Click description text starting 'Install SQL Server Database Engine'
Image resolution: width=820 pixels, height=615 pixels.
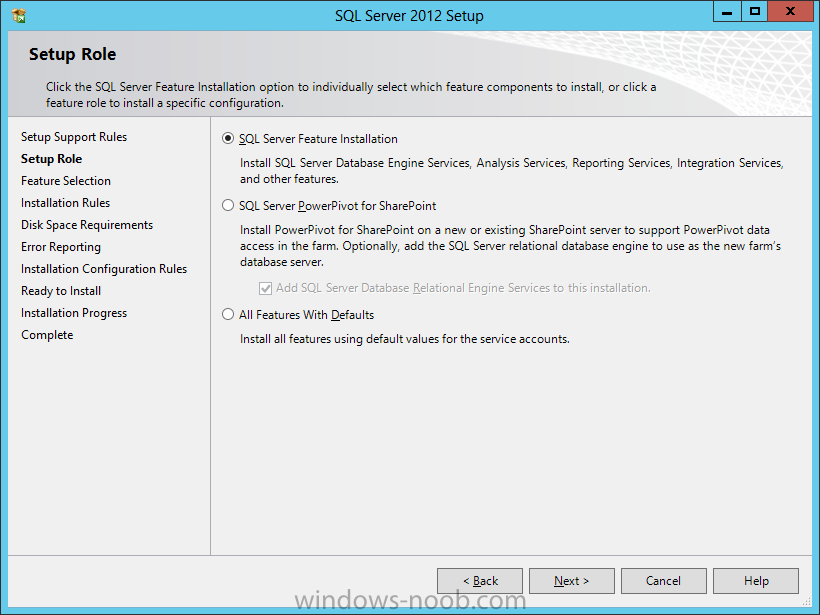tap(511, 171)
